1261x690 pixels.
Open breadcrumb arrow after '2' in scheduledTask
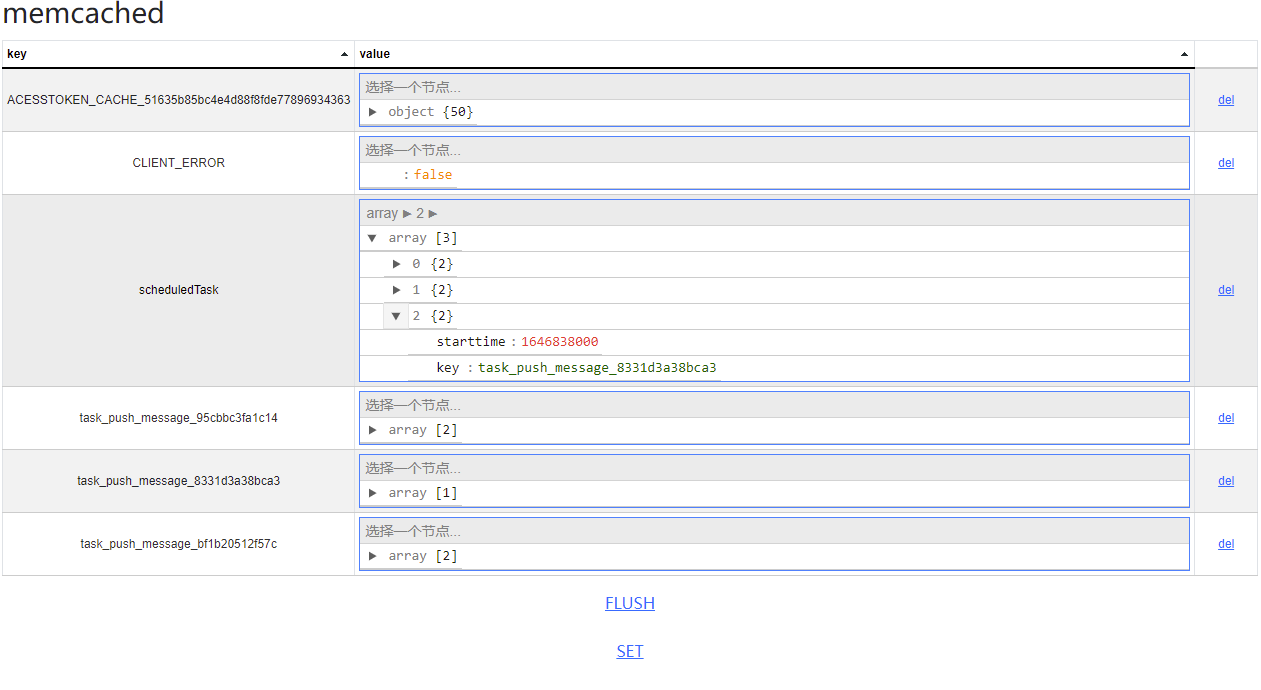coord(433,213)
